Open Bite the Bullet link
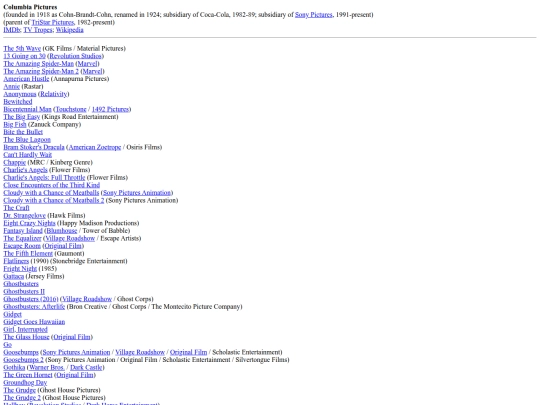 [23, 132]
